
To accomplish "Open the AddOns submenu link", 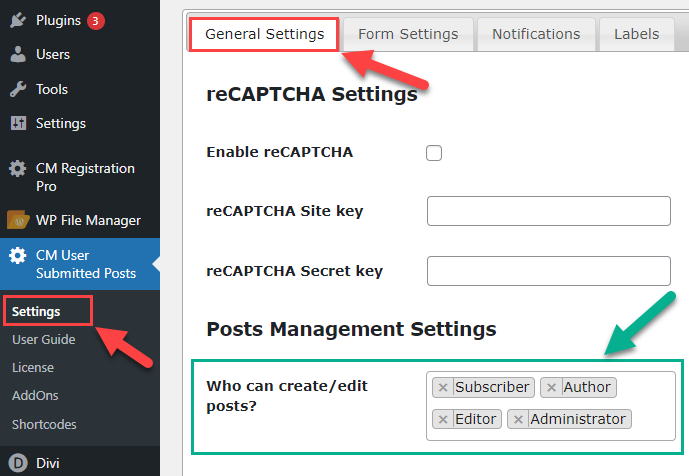I will pyautogui.click(x=35, y=396).
